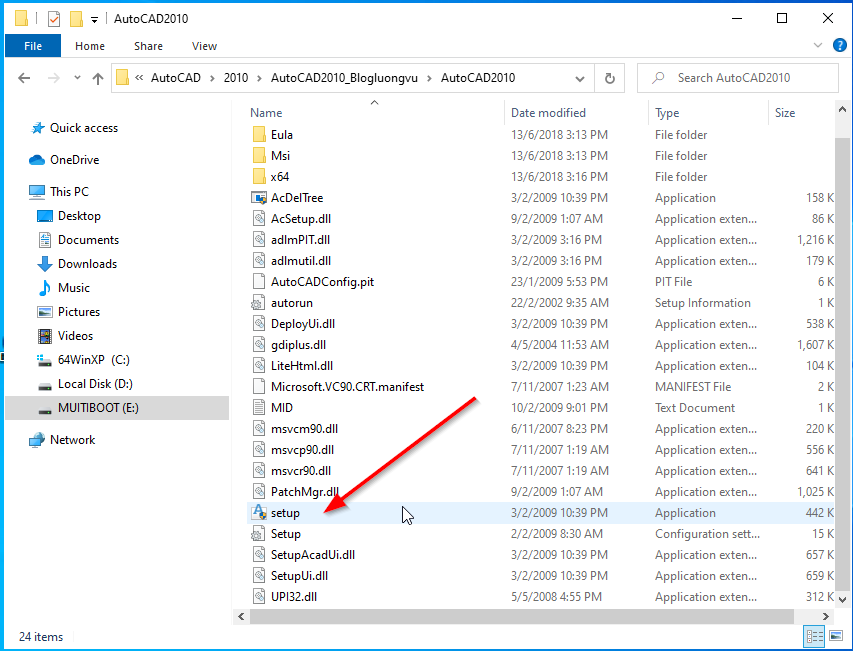Viewport: 853px width, 651px height.
Task: Click the Refresh button in address bar
Action: tap(609, 78)
